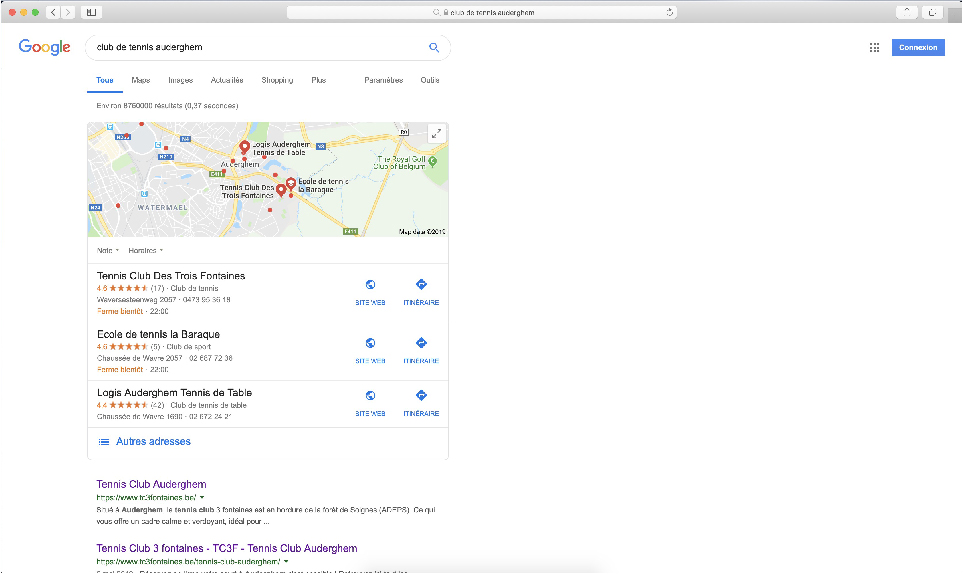963x574 pixels.
Task: Open the Google apps grid
Action: [875, 47]
